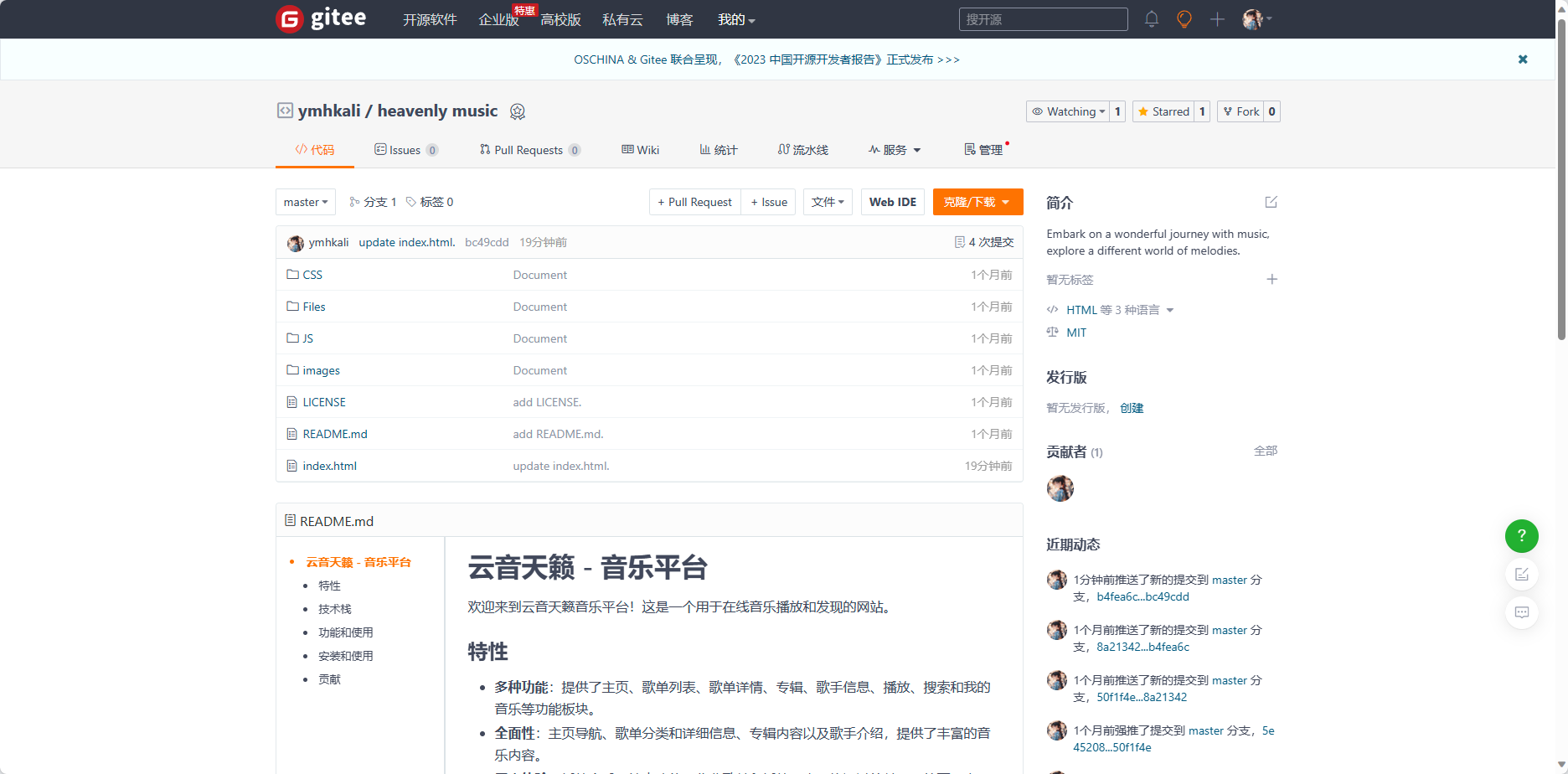Click the repository badge icon beside heavenly music

(x=518, y=111)
